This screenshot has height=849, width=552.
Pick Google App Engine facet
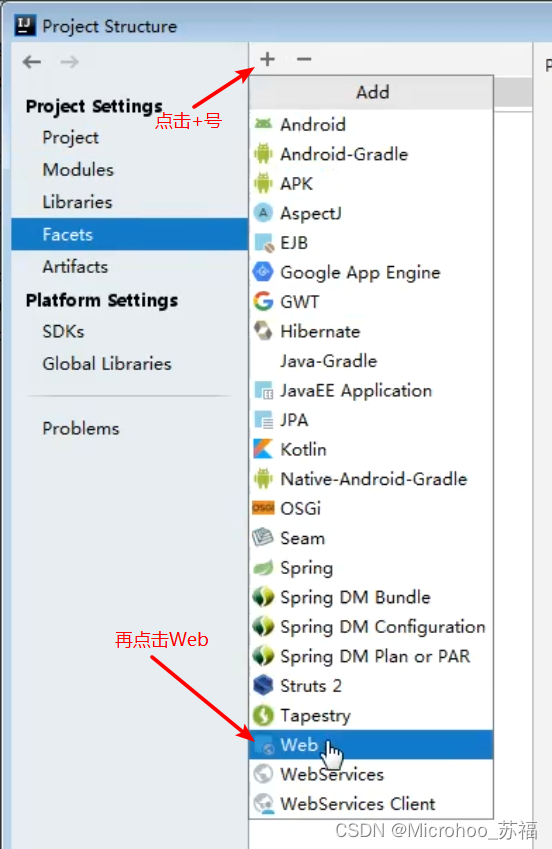pyautogui.click(x=371, y=272)
